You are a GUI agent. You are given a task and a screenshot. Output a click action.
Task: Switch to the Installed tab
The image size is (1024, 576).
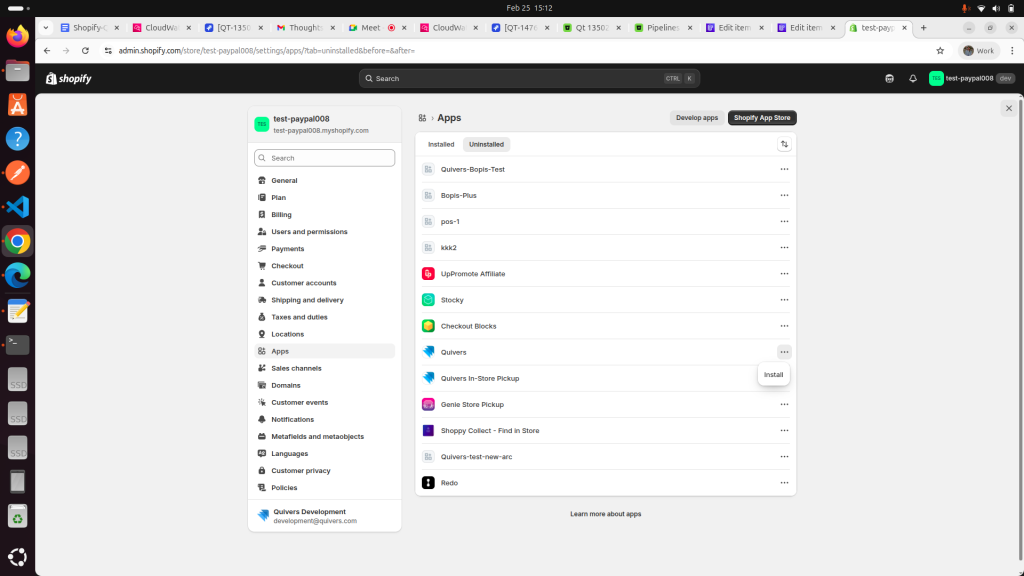click(441, 144)
